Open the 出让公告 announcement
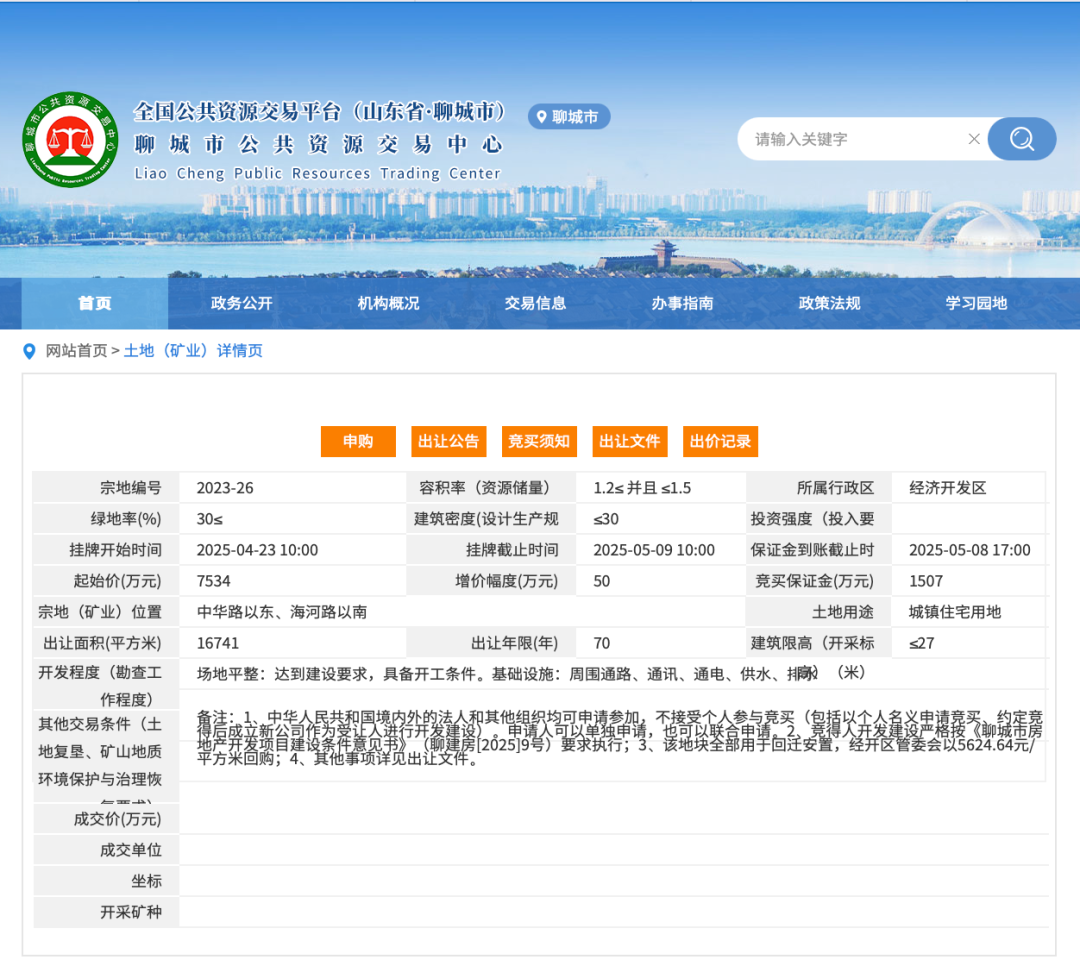The width and height of the screenshot is (1080, 966). click(x=448, y=441)
